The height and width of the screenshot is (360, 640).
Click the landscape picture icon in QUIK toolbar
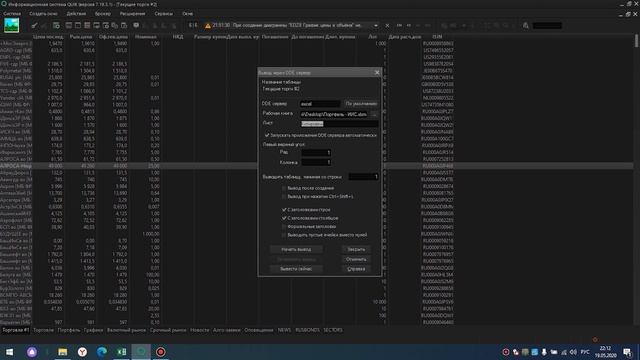(x=11, y=25)
